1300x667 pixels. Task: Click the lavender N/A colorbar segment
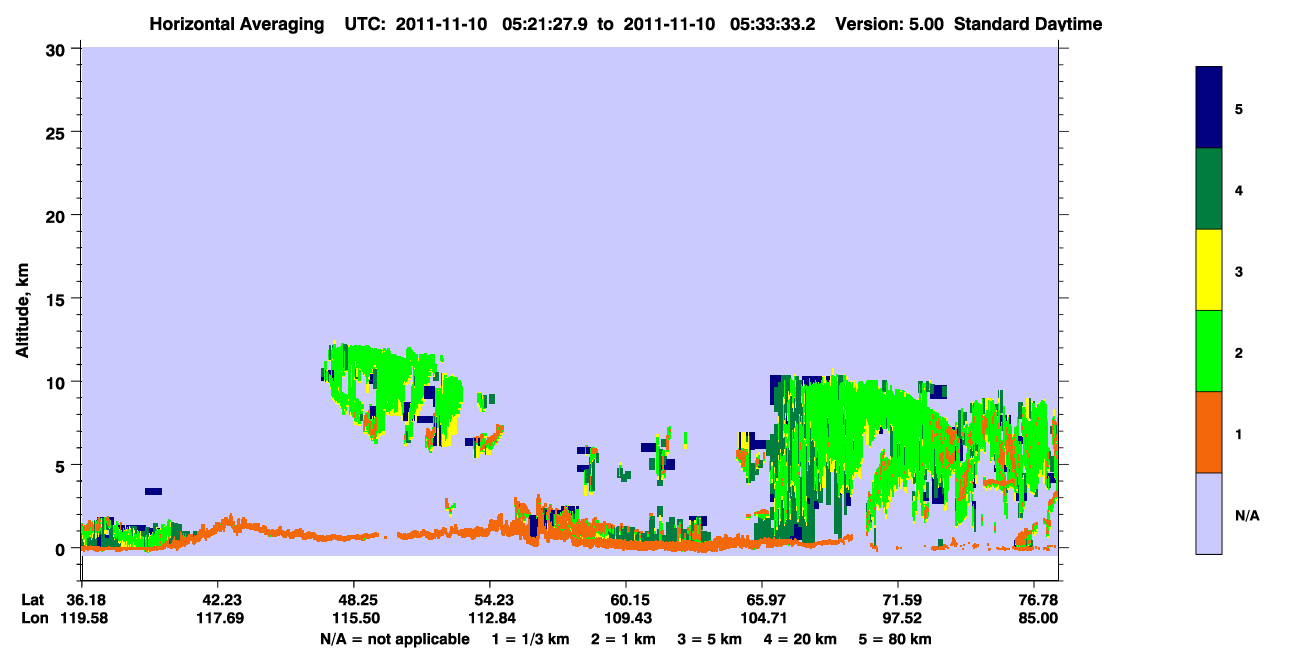1209,513
